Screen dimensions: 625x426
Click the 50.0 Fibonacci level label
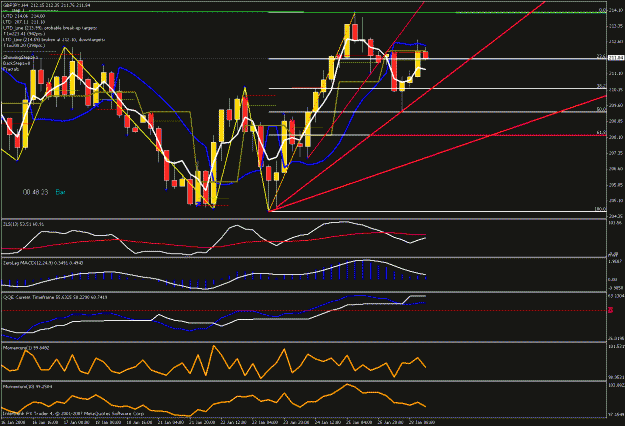tap(601, 109)
